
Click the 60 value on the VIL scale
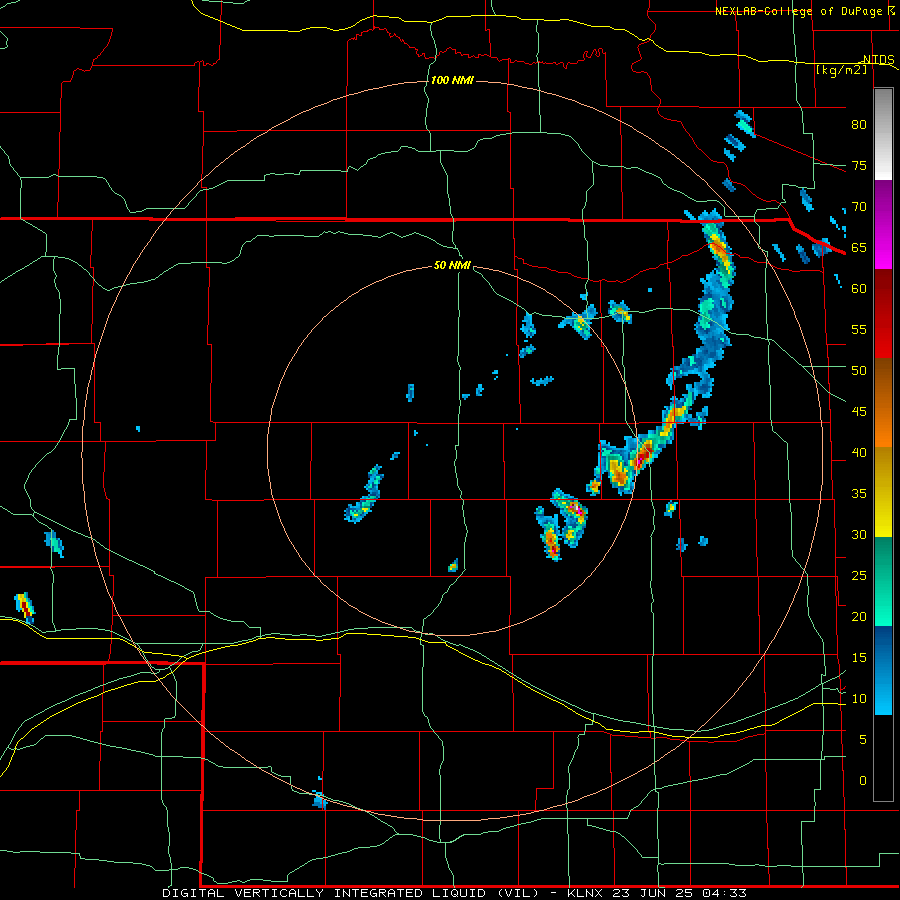tap(859, 289)
